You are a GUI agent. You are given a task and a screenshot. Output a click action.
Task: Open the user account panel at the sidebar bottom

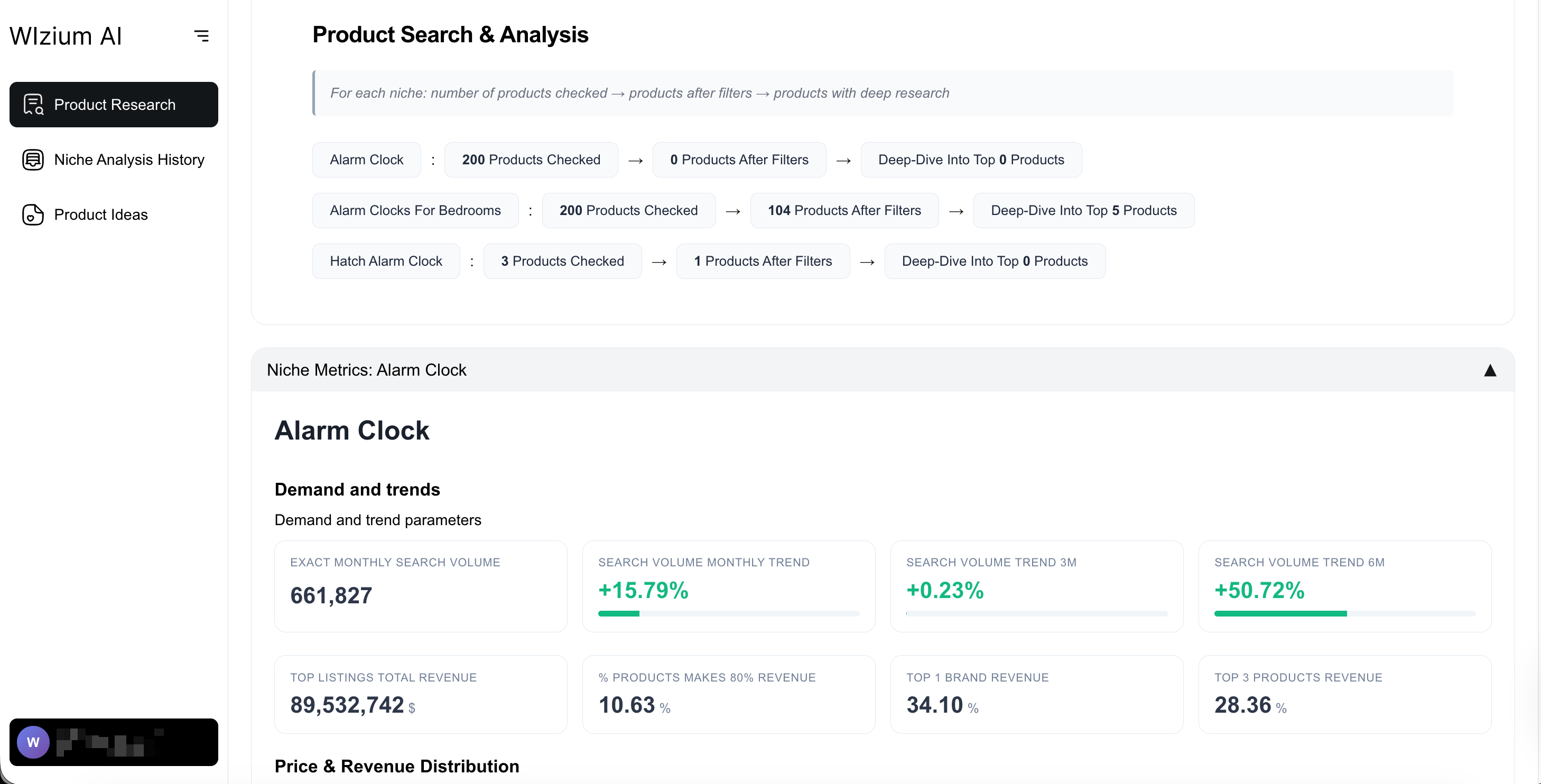point(114,742)
